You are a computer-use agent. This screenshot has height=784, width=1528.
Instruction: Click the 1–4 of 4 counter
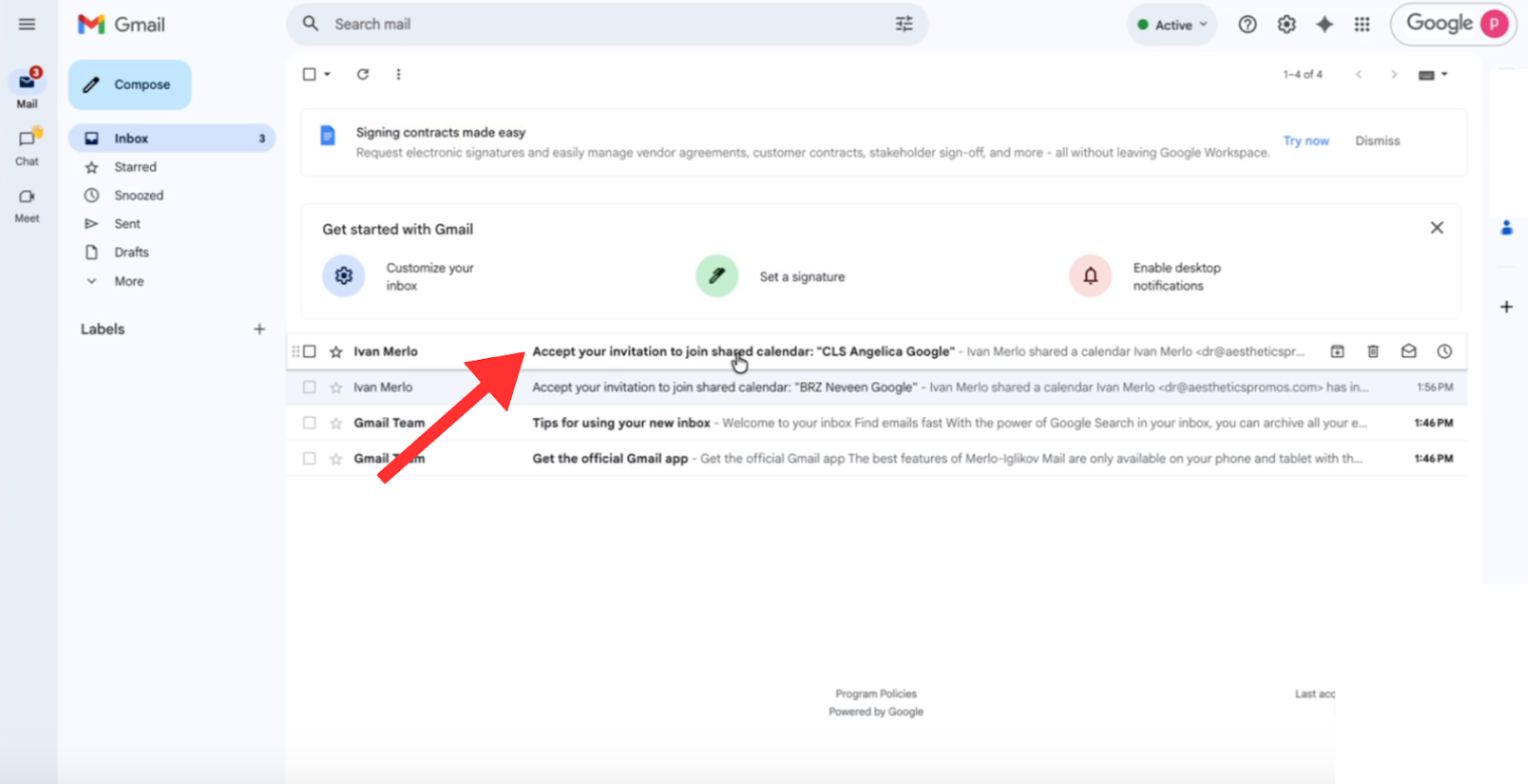point(1303,74)
